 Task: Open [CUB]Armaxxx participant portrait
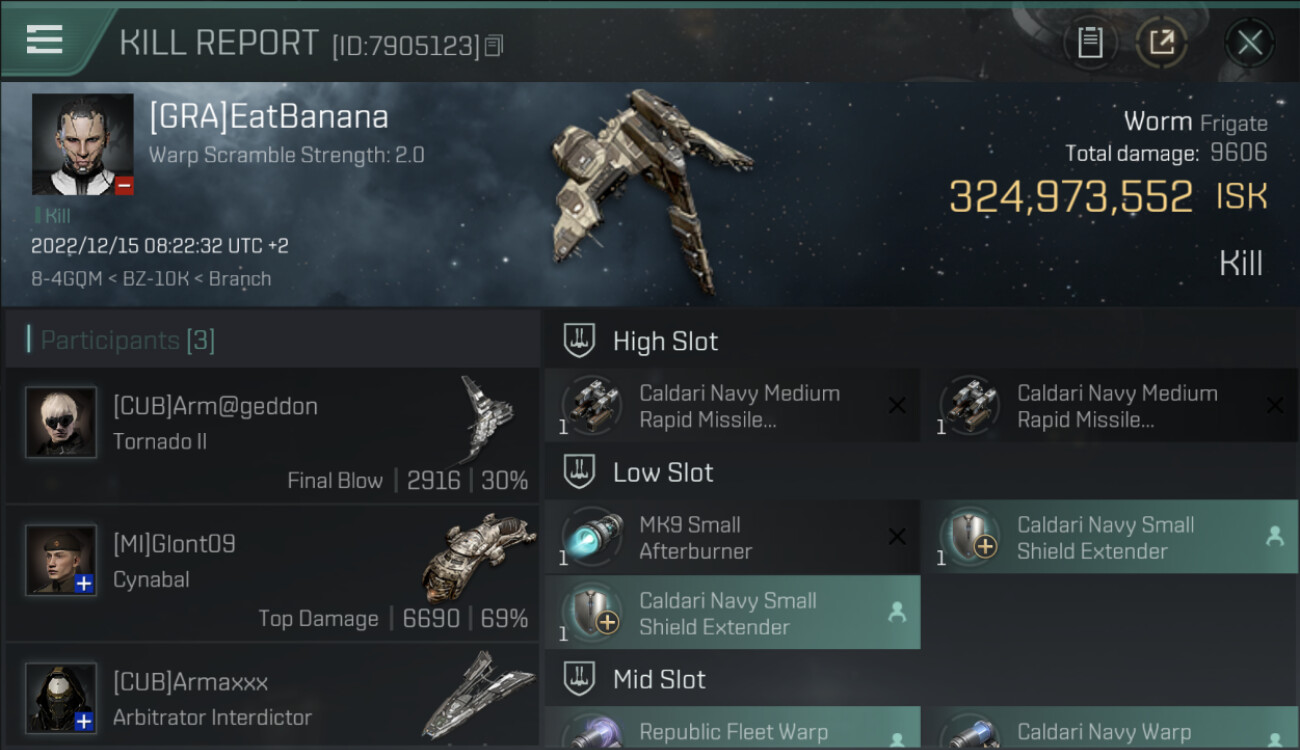61,697
